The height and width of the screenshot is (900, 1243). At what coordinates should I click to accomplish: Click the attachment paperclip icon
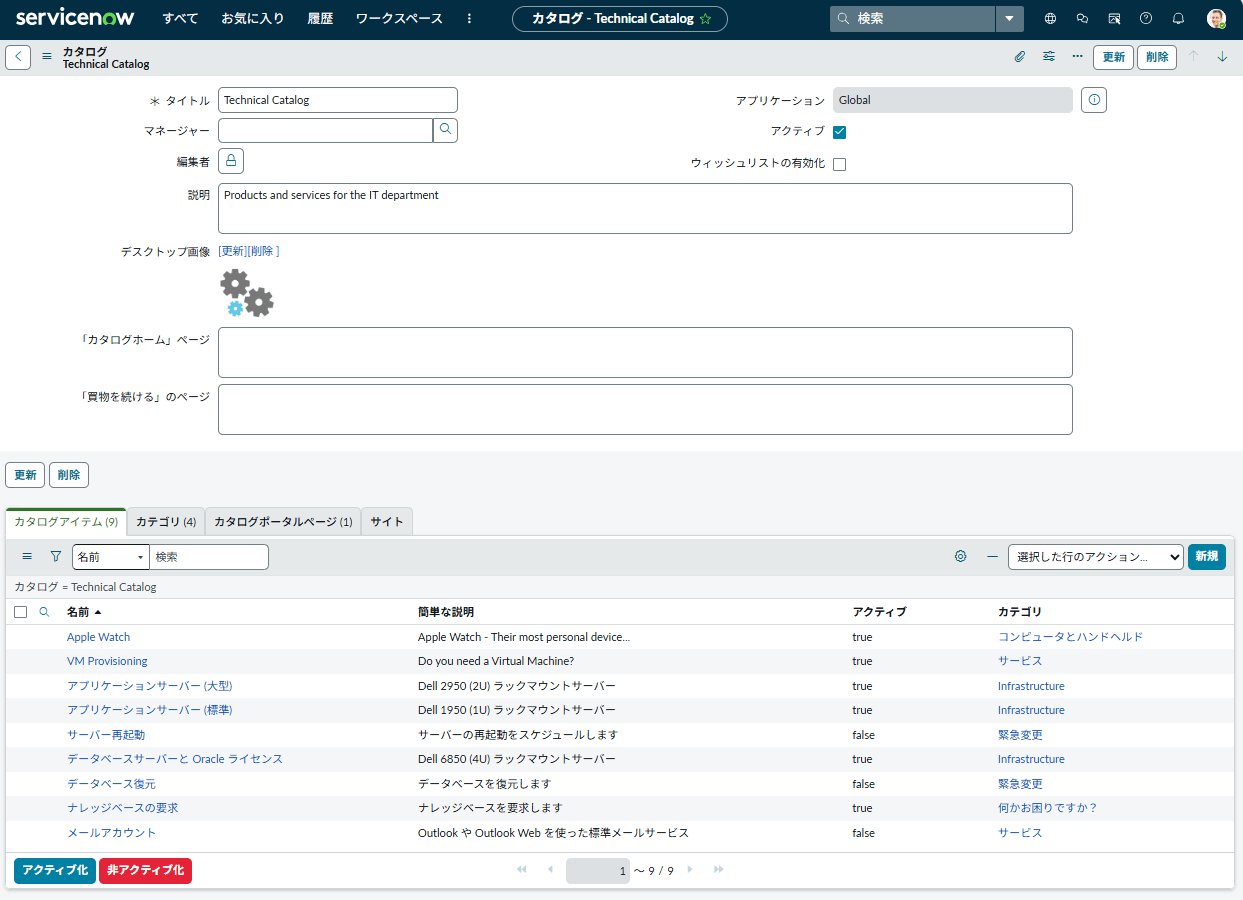point(1020,57)
